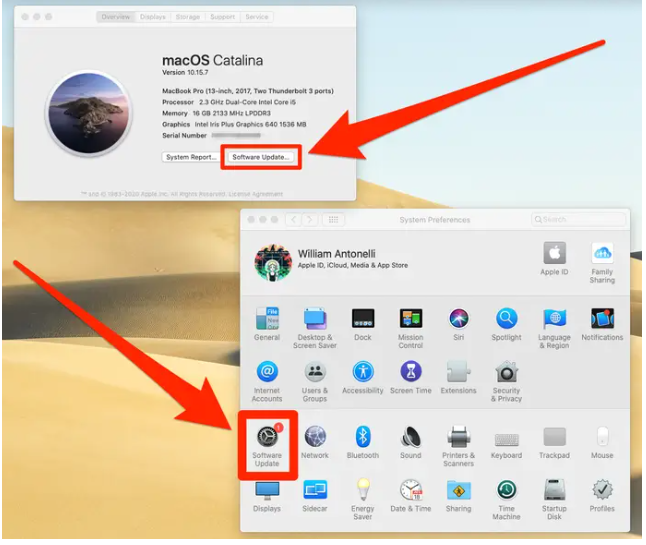This screenshot has height=545, width=646.
Task: Click the macOS Catalina wallpaper image
Action: click(x=89, y=113)
